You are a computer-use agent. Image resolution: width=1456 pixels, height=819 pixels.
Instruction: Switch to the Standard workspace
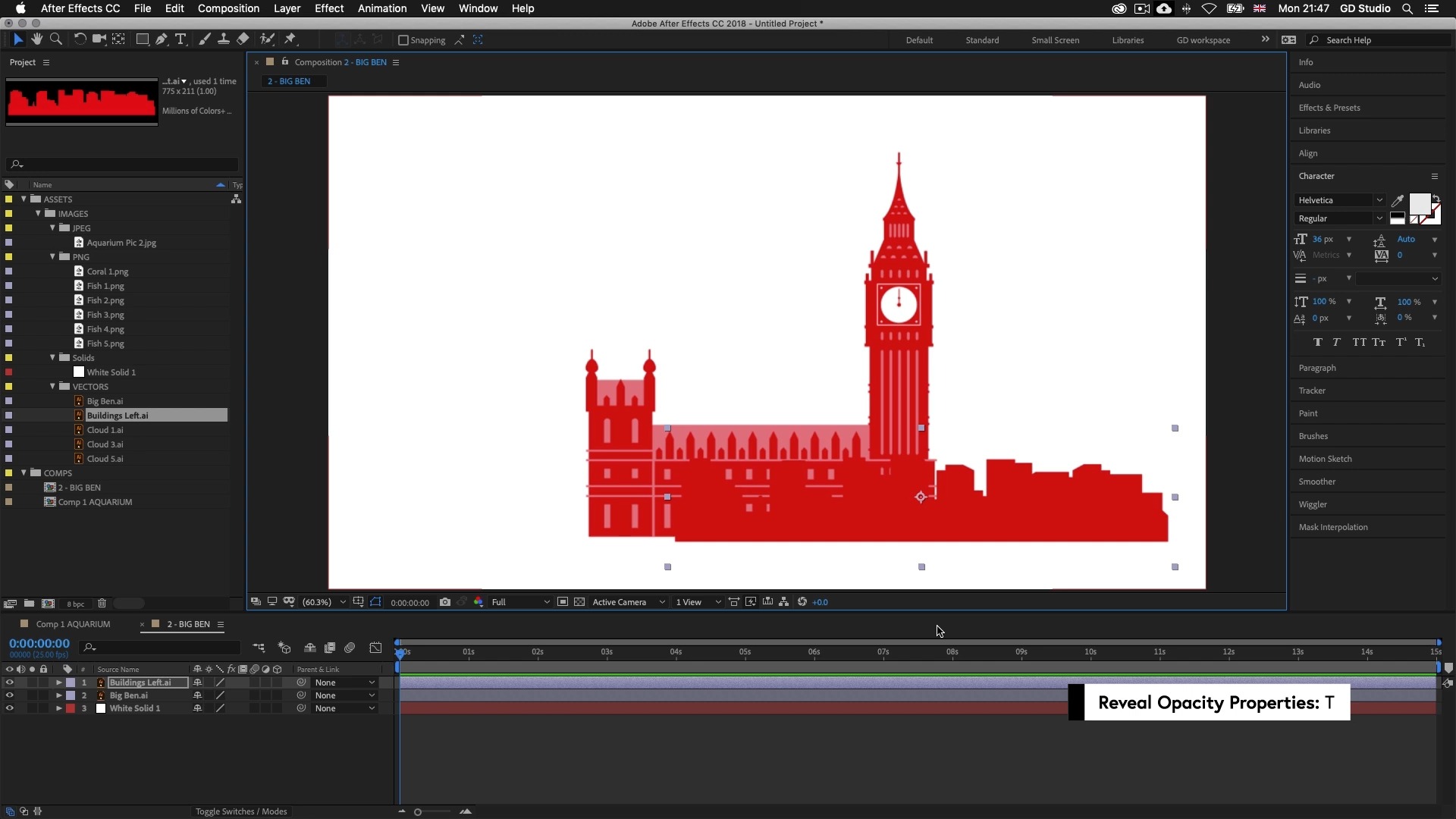[982, 40]
